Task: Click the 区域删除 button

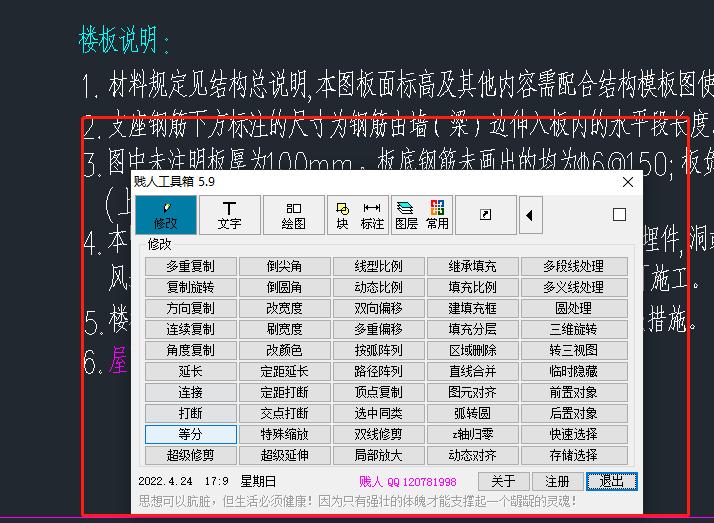Action: 473,350
